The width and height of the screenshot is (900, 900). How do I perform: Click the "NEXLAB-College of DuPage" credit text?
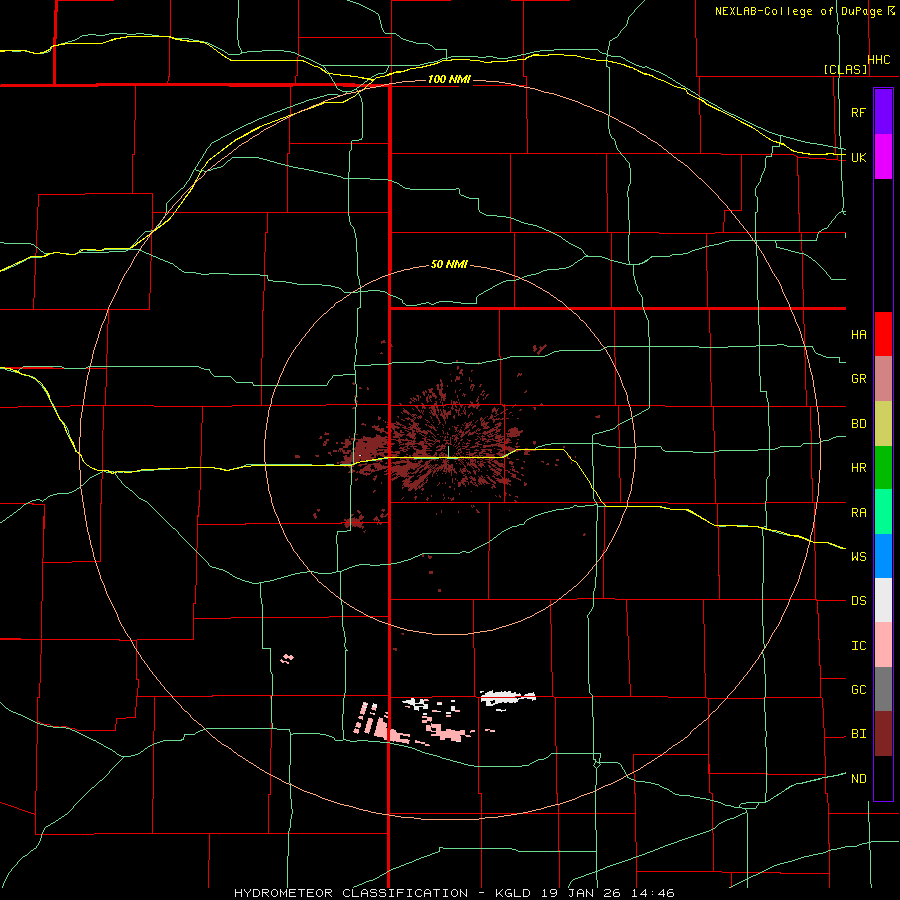[x=798, y=11]
